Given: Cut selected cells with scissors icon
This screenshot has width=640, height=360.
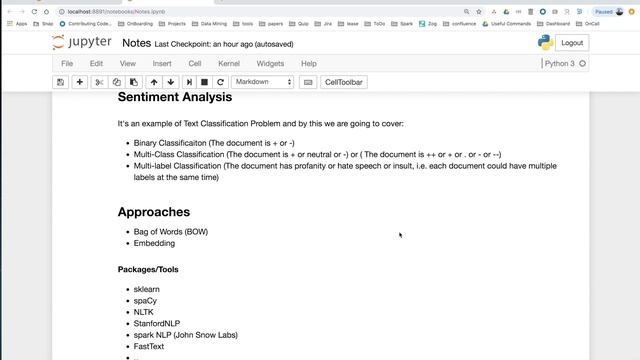Looking at the screenshot, I should click(x=99, y=82).
